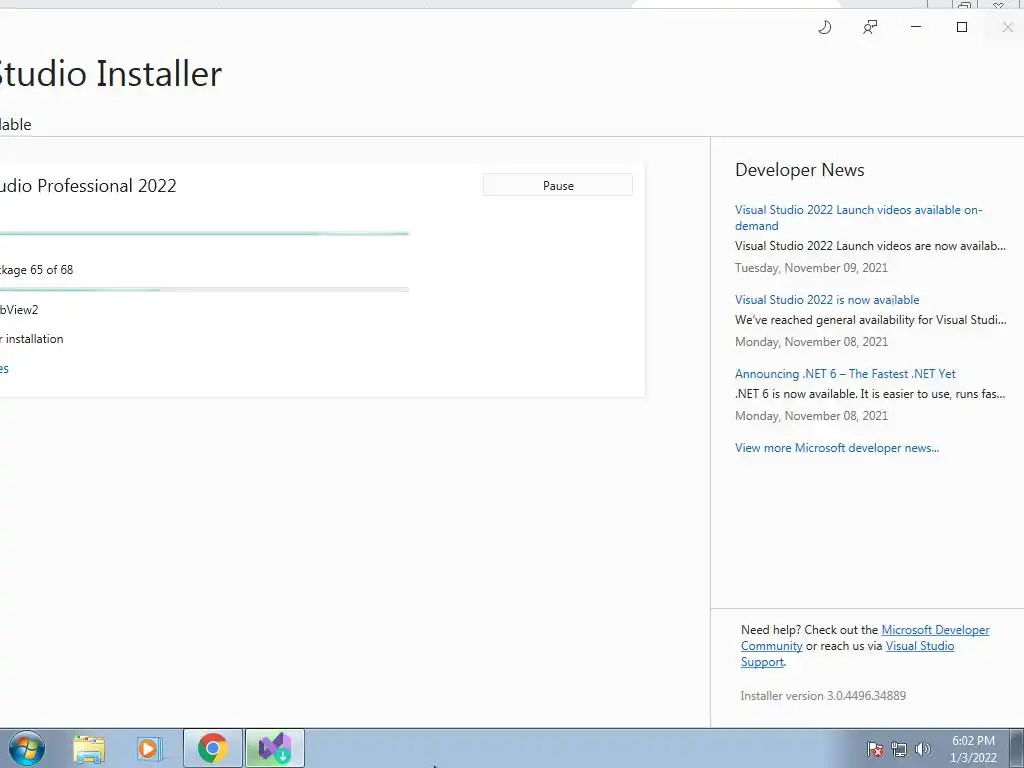This screenshot has height=768, width=1024.
Task: Click the package 65 of 68 status text
Action: point(37,270)
